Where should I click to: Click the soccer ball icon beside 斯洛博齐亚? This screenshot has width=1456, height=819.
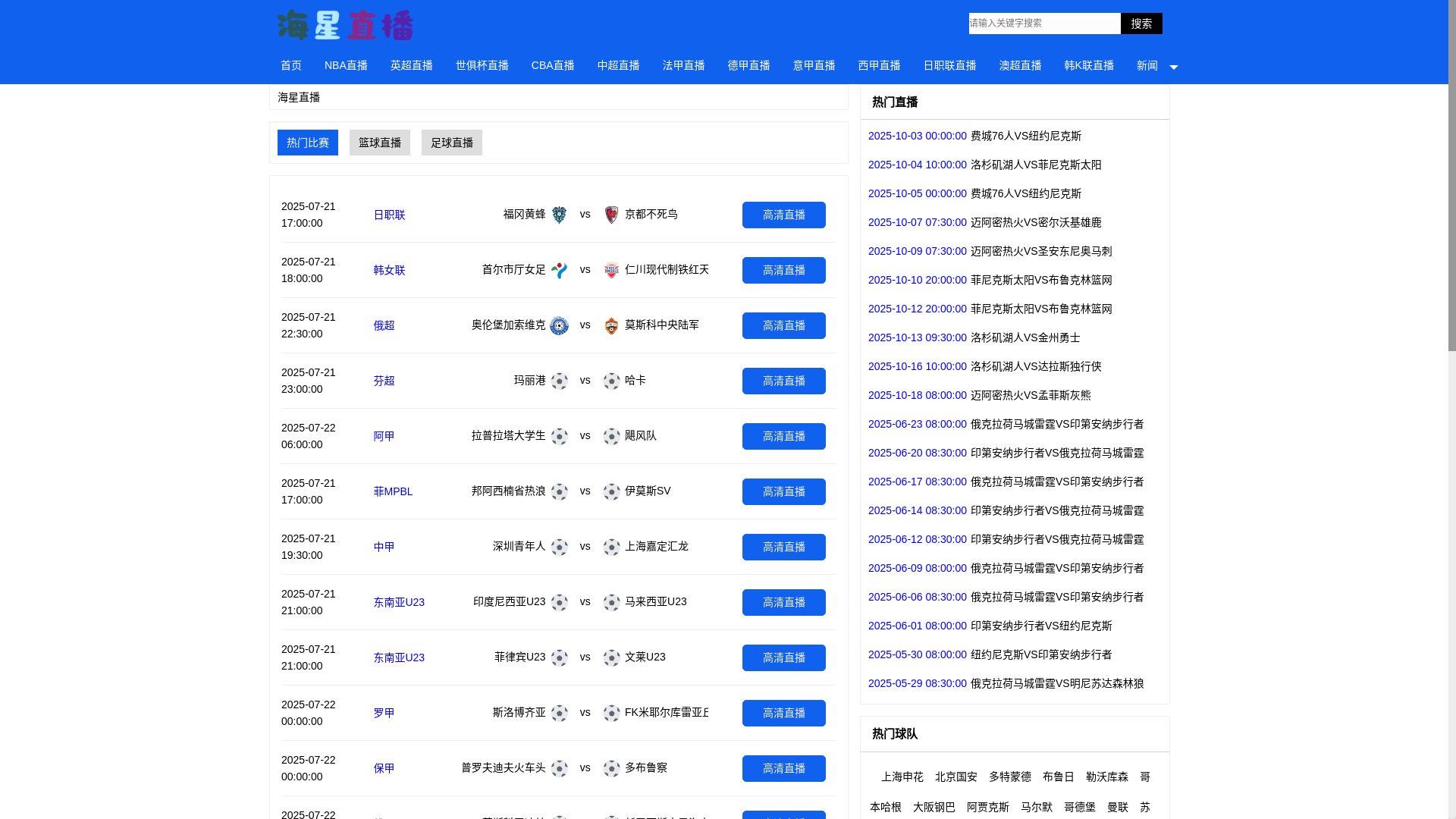coord(559,713)
